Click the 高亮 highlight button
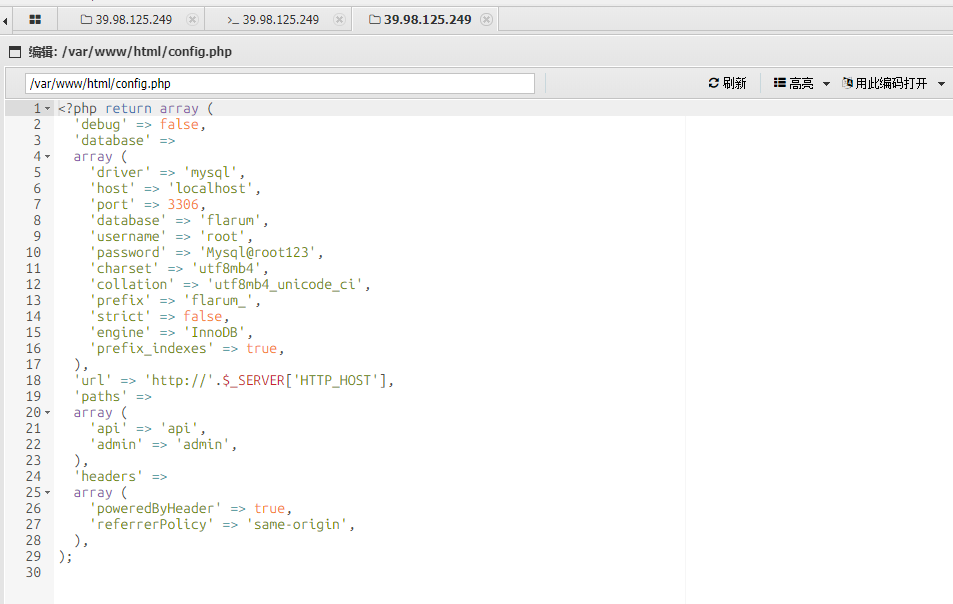This screenshot has height=604, width=953. coord(793,84)
